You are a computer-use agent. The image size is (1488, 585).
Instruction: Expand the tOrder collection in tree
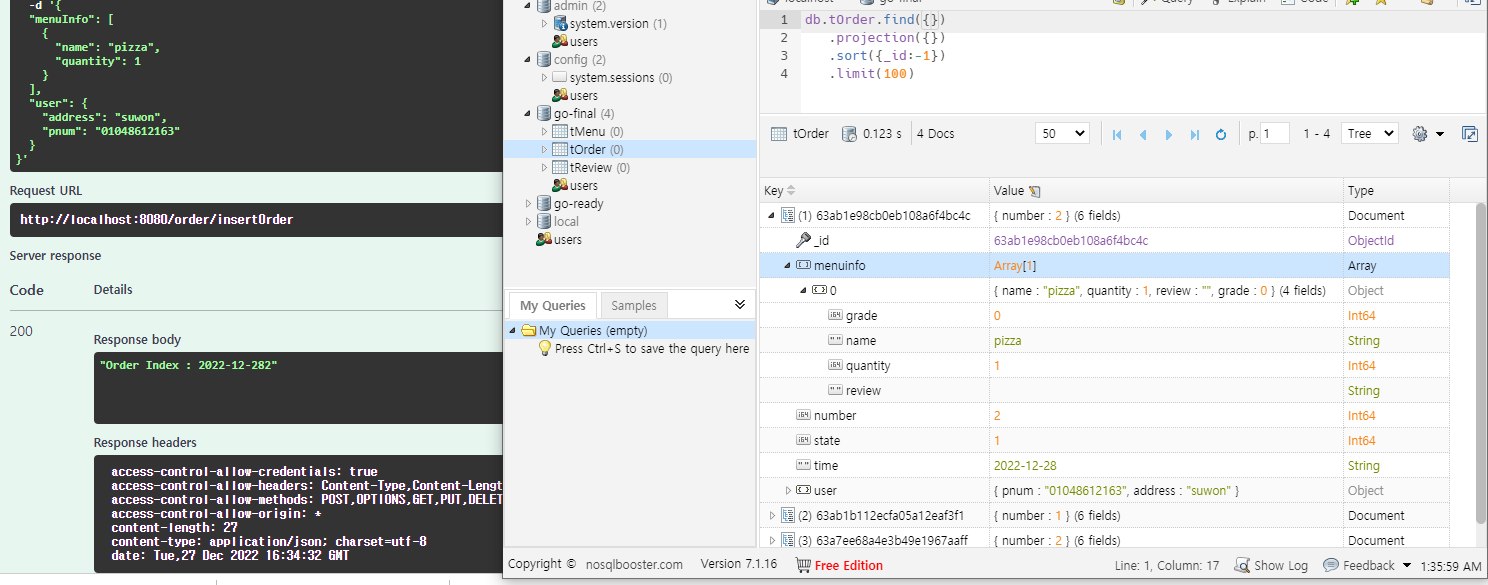click(x=544, y=150)
